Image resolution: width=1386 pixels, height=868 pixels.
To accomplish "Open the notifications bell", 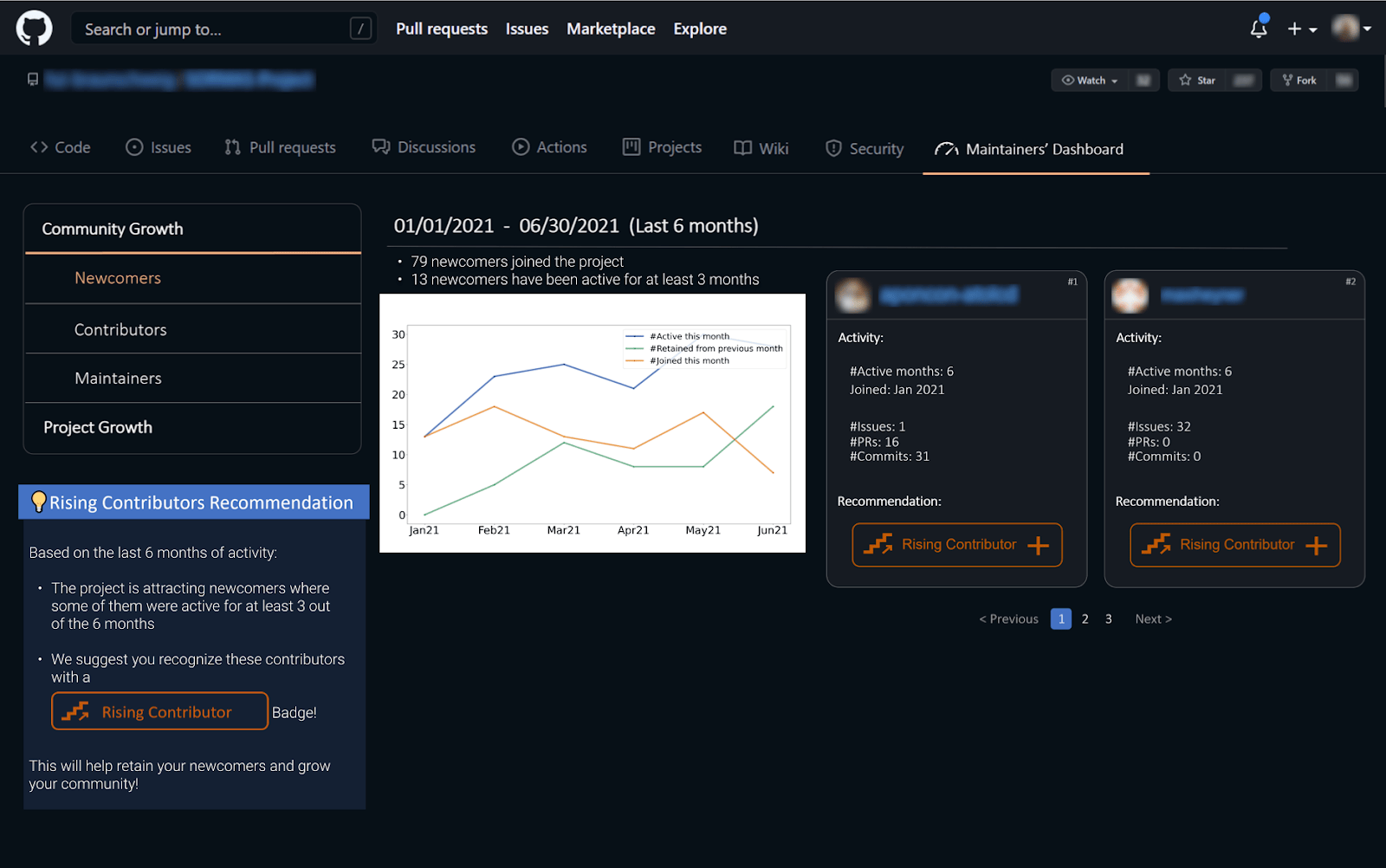I will (x=1259, y=29).
